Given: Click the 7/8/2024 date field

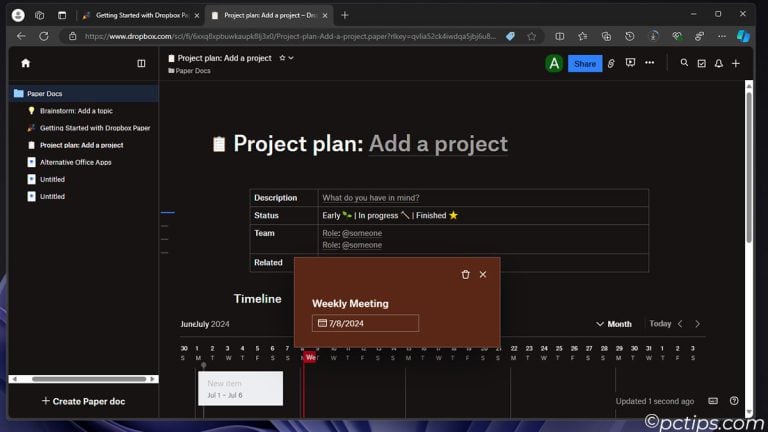Looking at the screenshot, I should 364,323.
